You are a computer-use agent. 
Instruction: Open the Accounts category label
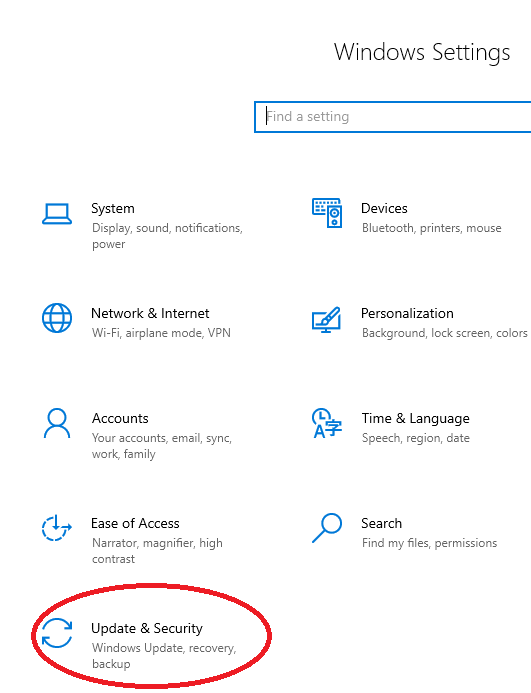pos(120,418)
